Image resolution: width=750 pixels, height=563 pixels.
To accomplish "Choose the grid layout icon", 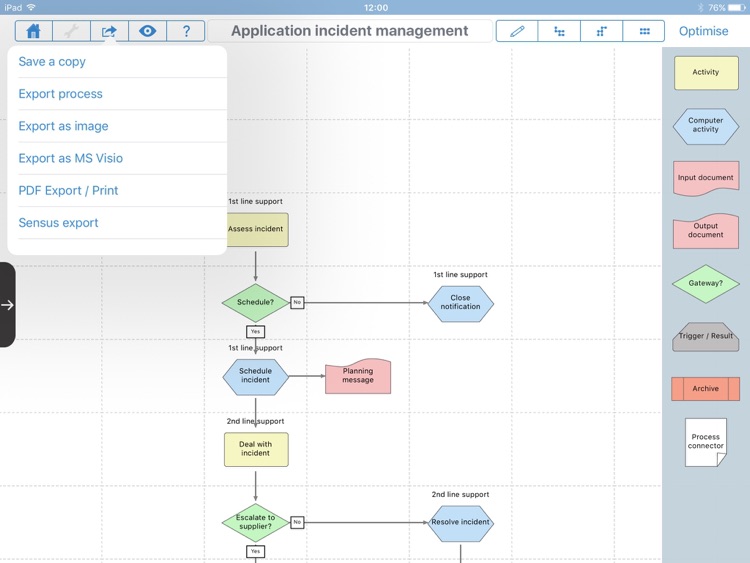I will point(644,31).
